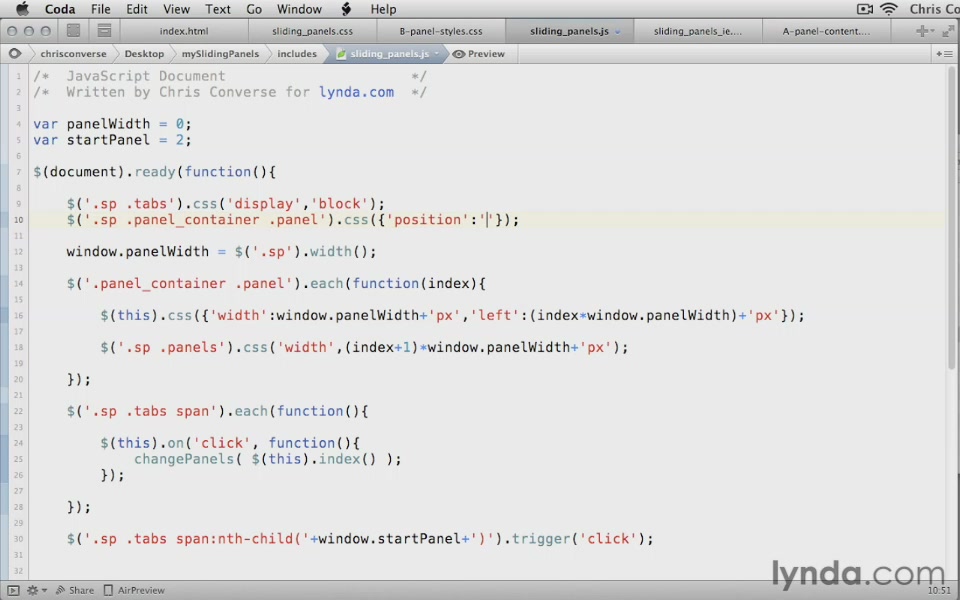Open the sliding_panels.js tab dropdown arrow
Viewport: 960px width, 600px height.
(x=617, y=32)
